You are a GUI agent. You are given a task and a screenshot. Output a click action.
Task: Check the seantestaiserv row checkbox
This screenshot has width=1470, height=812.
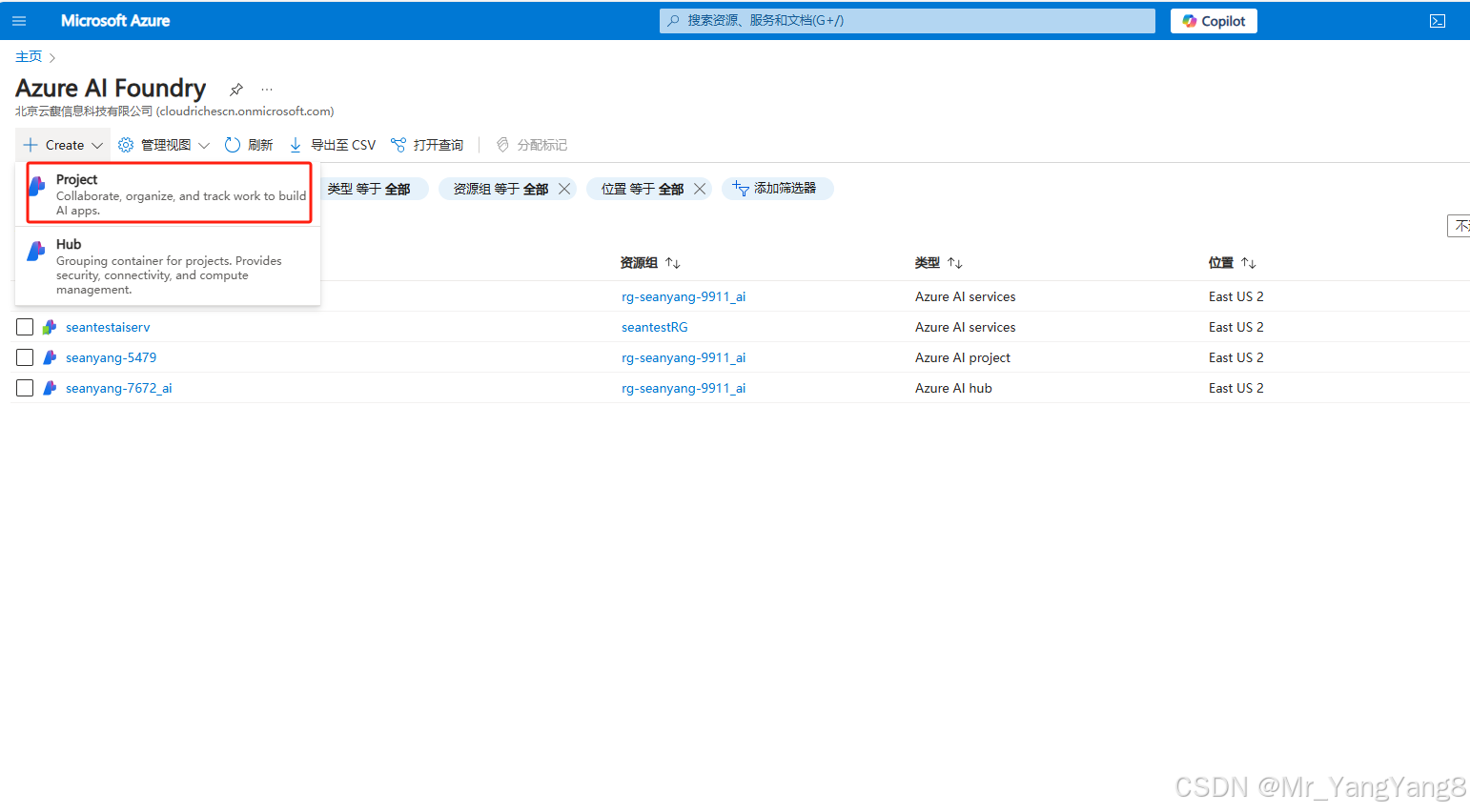pyautogui.click(x=25, y=327)
